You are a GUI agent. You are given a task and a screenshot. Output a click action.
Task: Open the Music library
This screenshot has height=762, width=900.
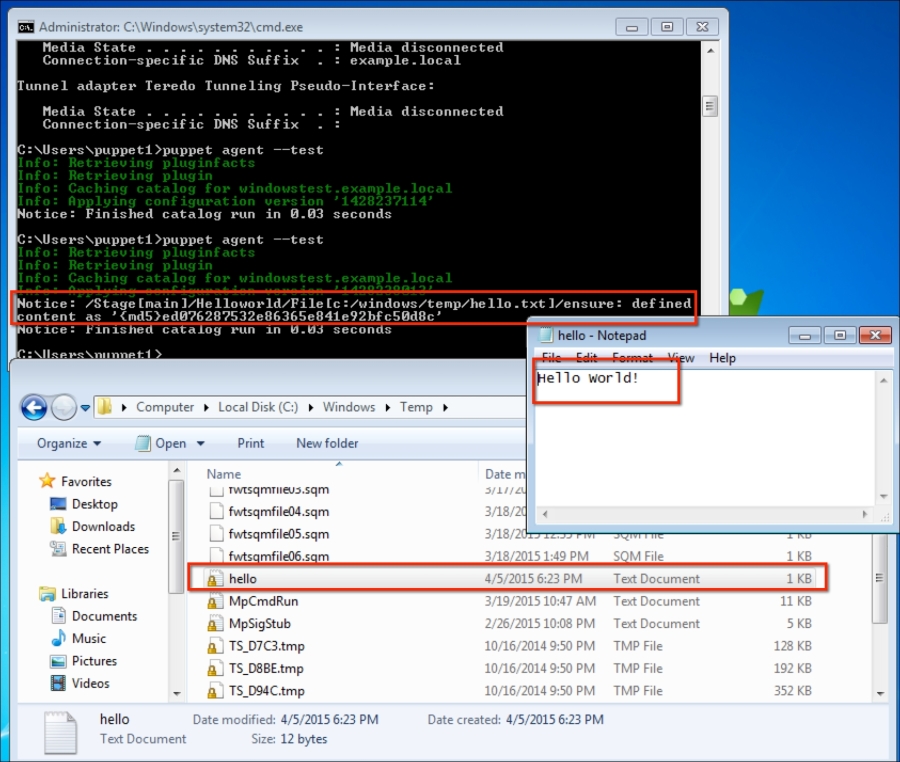point(88,638)
